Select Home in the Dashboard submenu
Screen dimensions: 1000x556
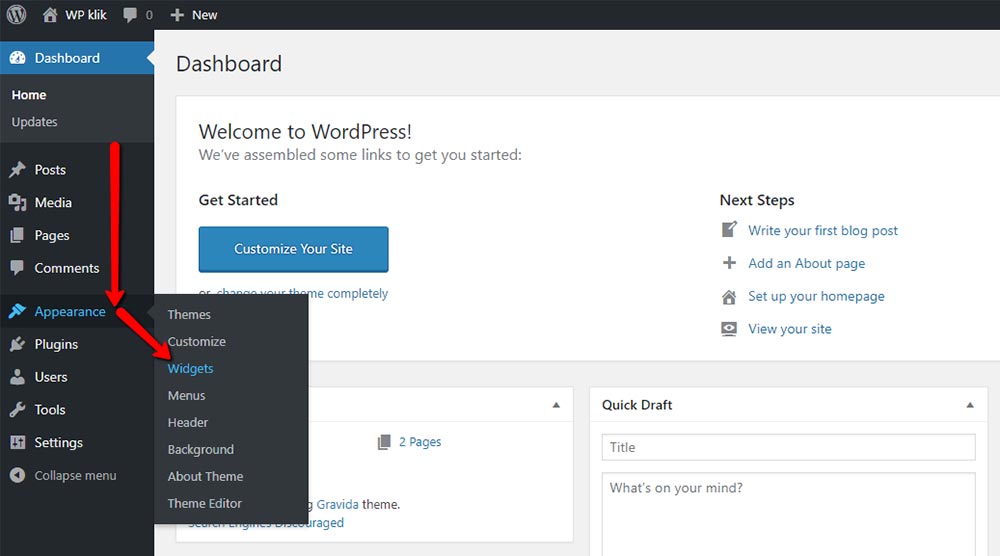pos(29,95)
